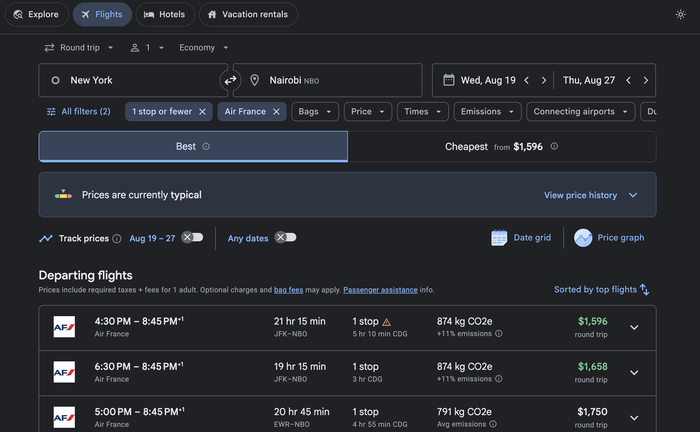Select the 5:00 PM EWR Air France flight
Screen dimensions: 700x432
click(347, 414)
